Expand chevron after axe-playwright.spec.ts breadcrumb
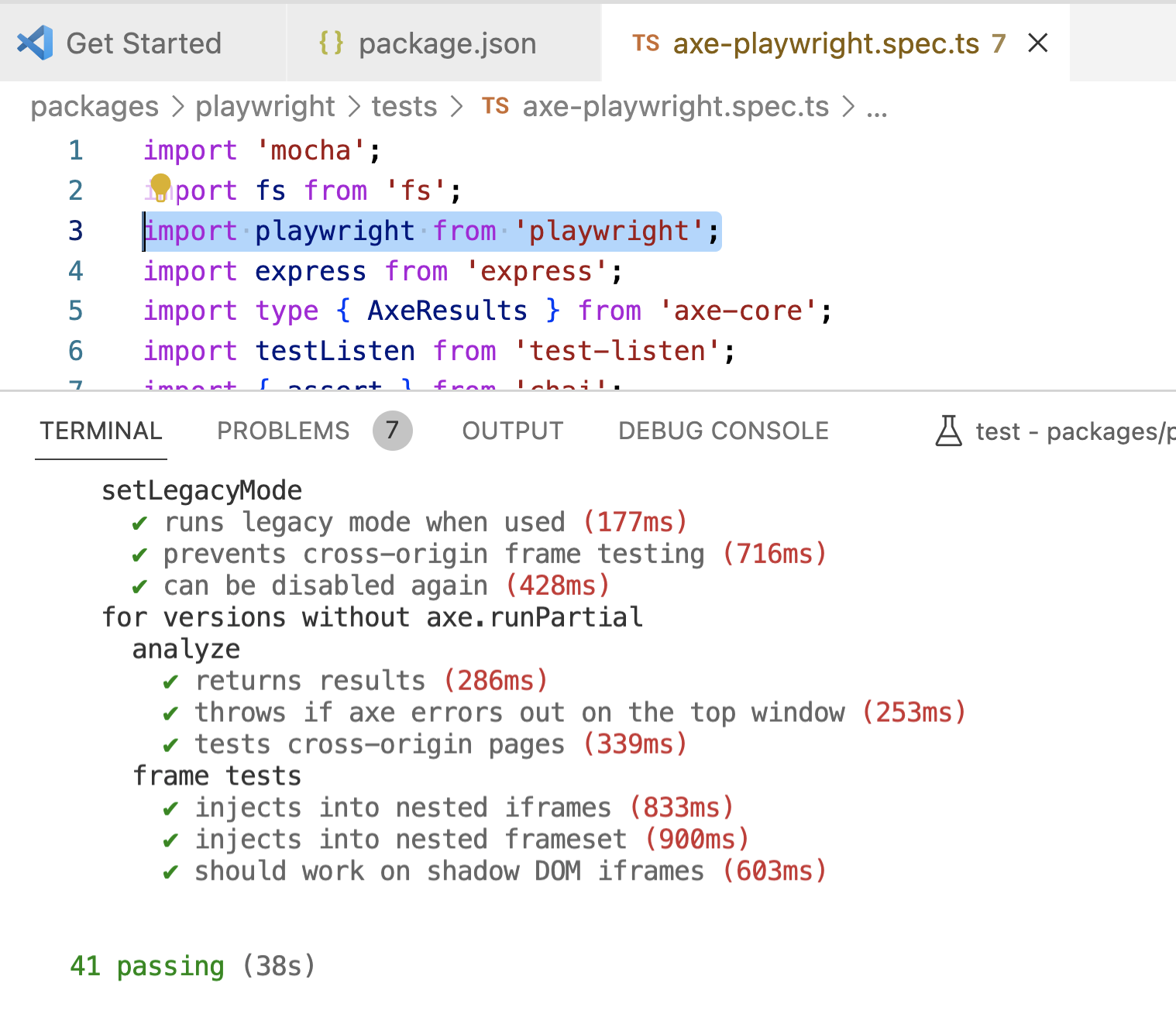The image size is (1176, 1010). pos(848,106)
